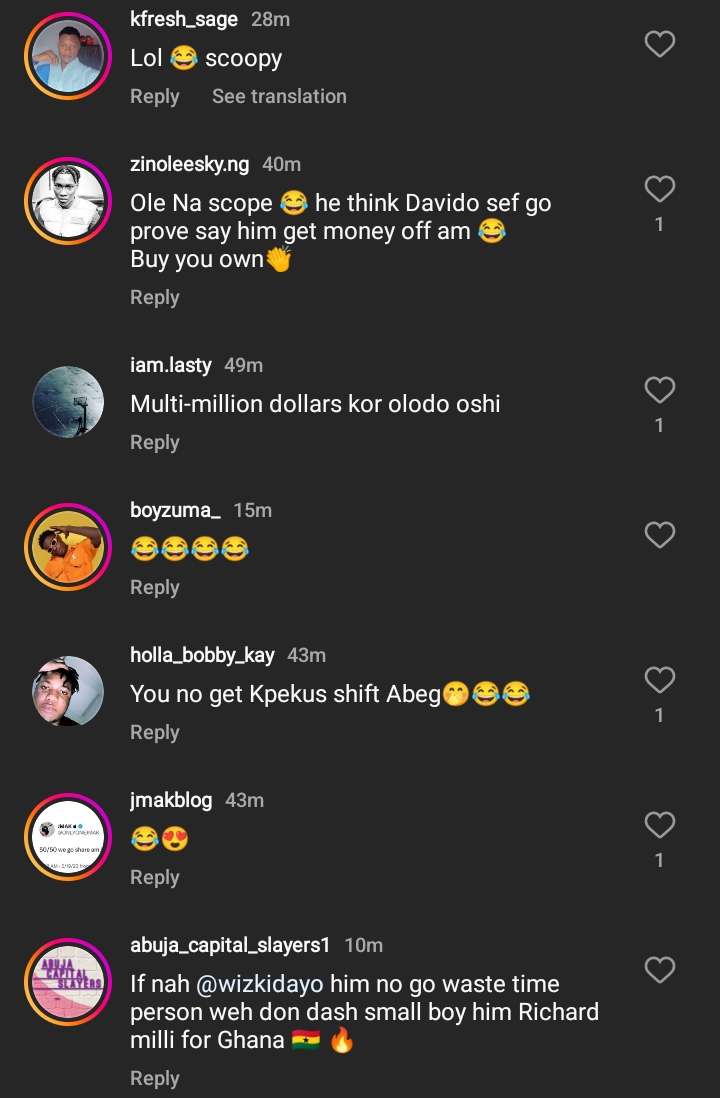The width and height of the screenshot is (720, 1098).
Task: Open boyzuma_'s profile picture
Action: [x=67, y=547]
